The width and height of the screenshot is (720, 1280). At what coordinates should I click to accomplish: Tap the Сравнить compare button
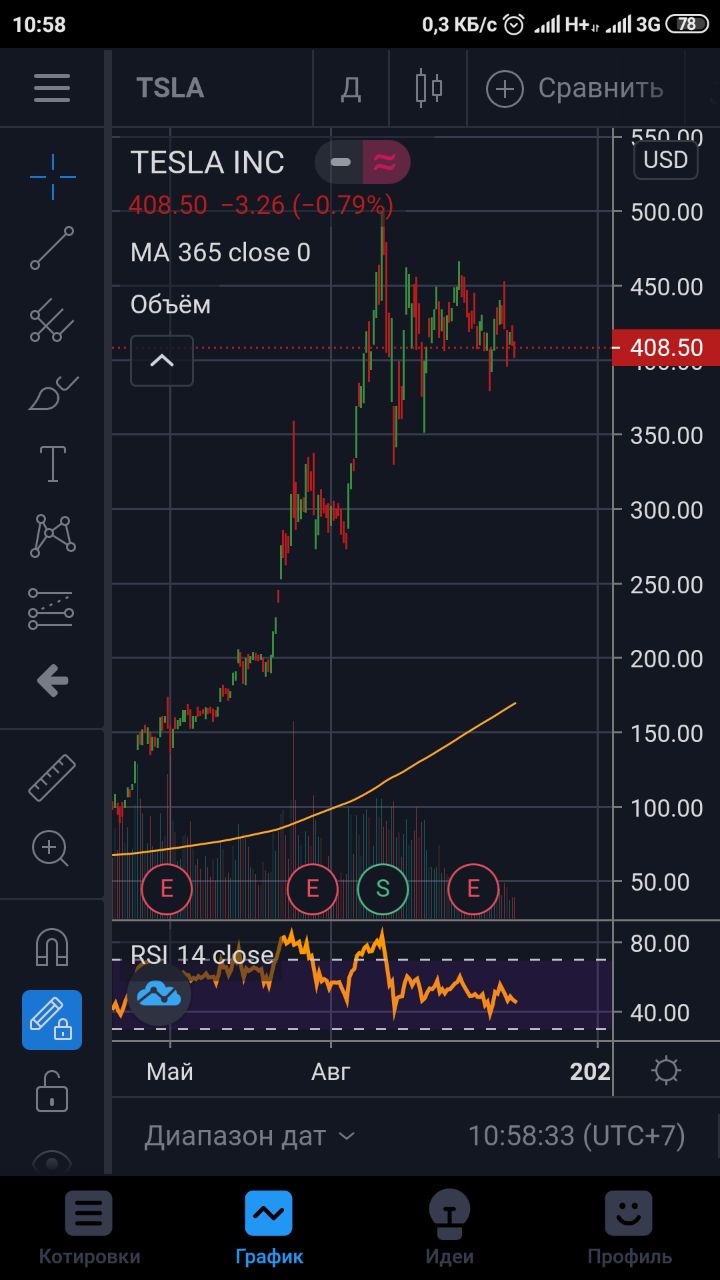pos(575,88)
